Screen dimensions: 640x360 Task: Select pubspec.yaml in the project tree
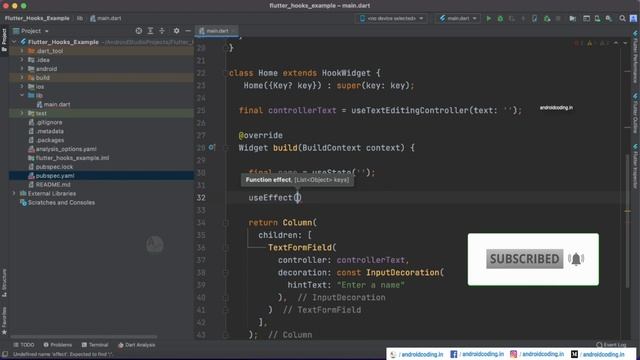point(51,176)
